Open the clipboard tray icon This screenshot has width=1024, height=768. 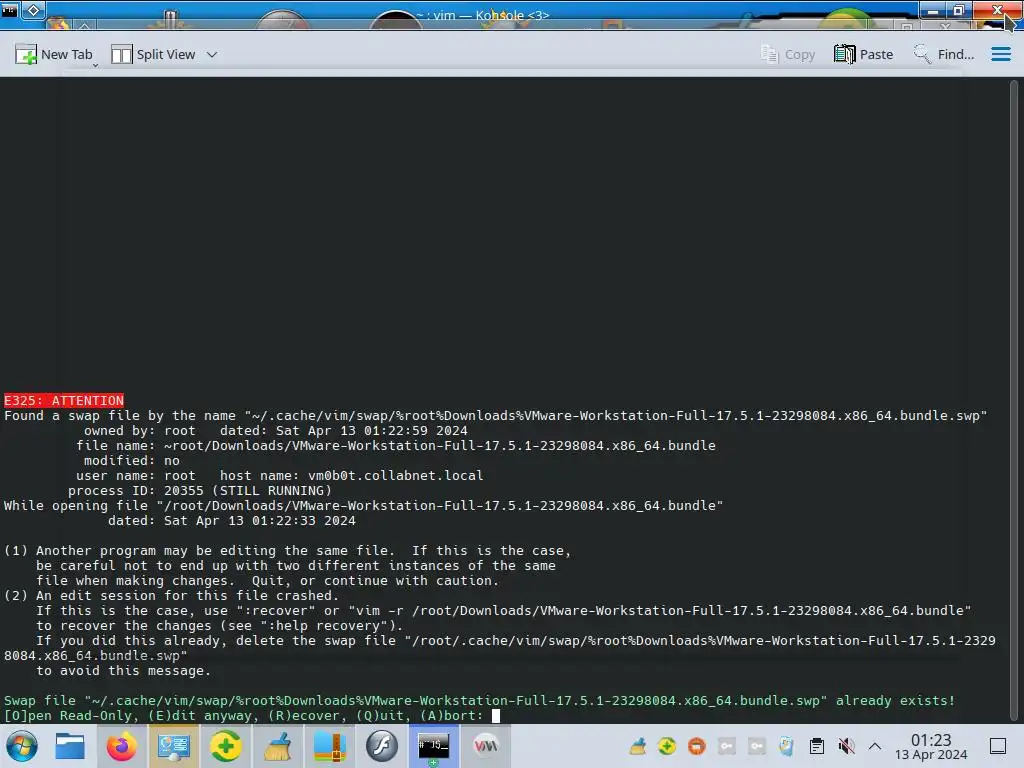click(x=816, y=746)
